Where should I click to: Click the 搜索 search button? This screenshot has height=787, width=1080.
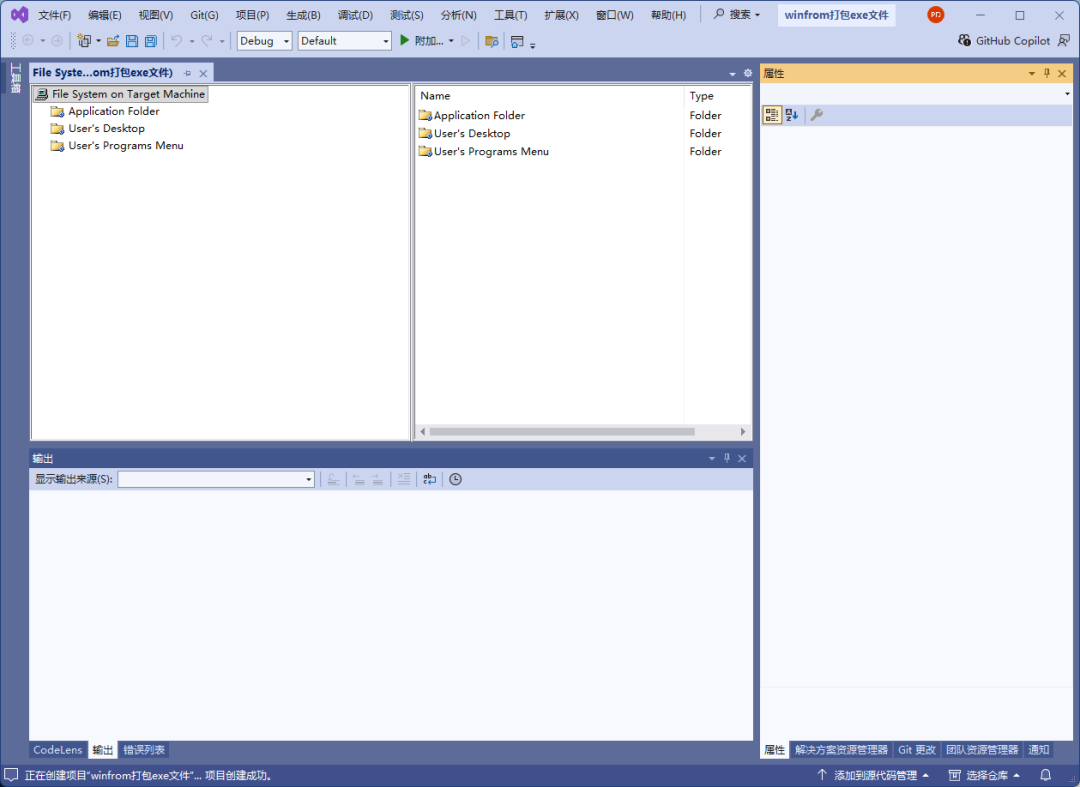(x=737, y=14)
